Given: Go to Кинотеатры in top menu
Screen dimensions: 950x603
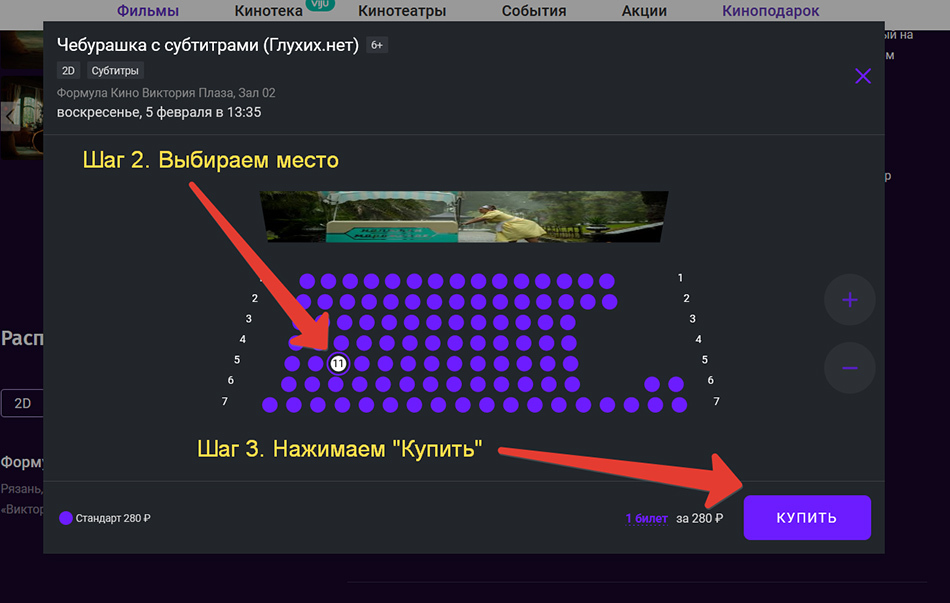Looking at the screenshot, I should pos(402,10).
